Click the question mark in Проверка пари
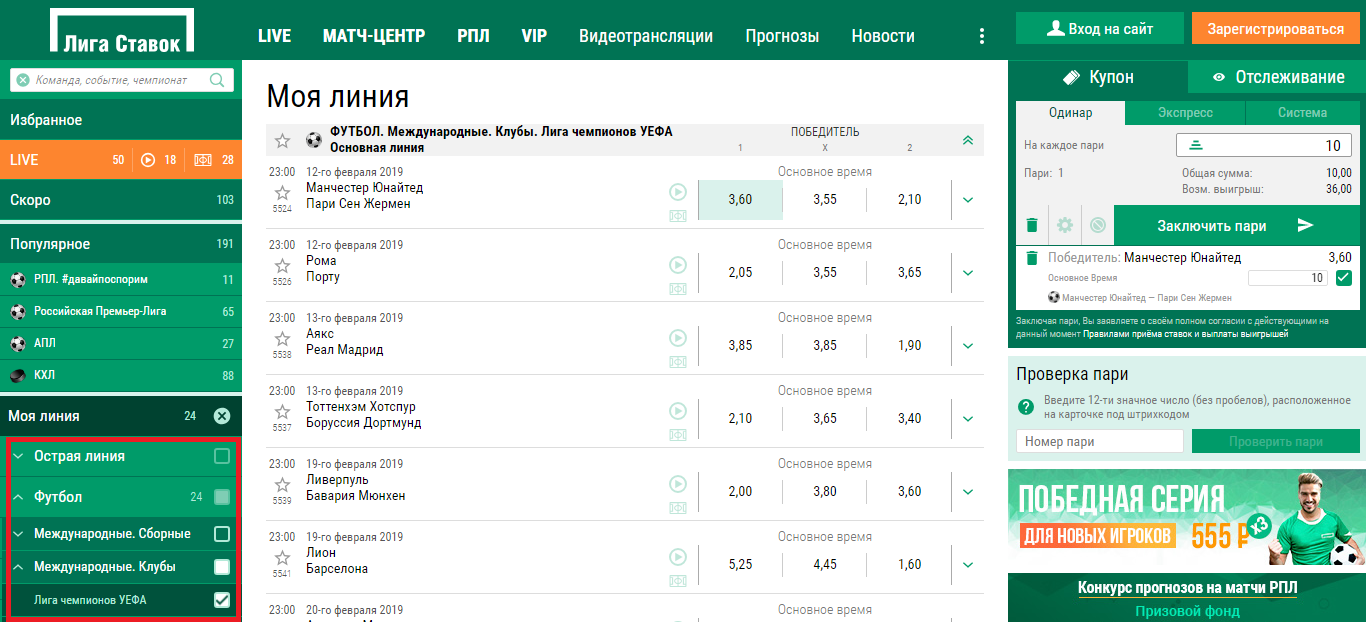This screenshot has width=1366, height=624. [x=1025, y=407]
